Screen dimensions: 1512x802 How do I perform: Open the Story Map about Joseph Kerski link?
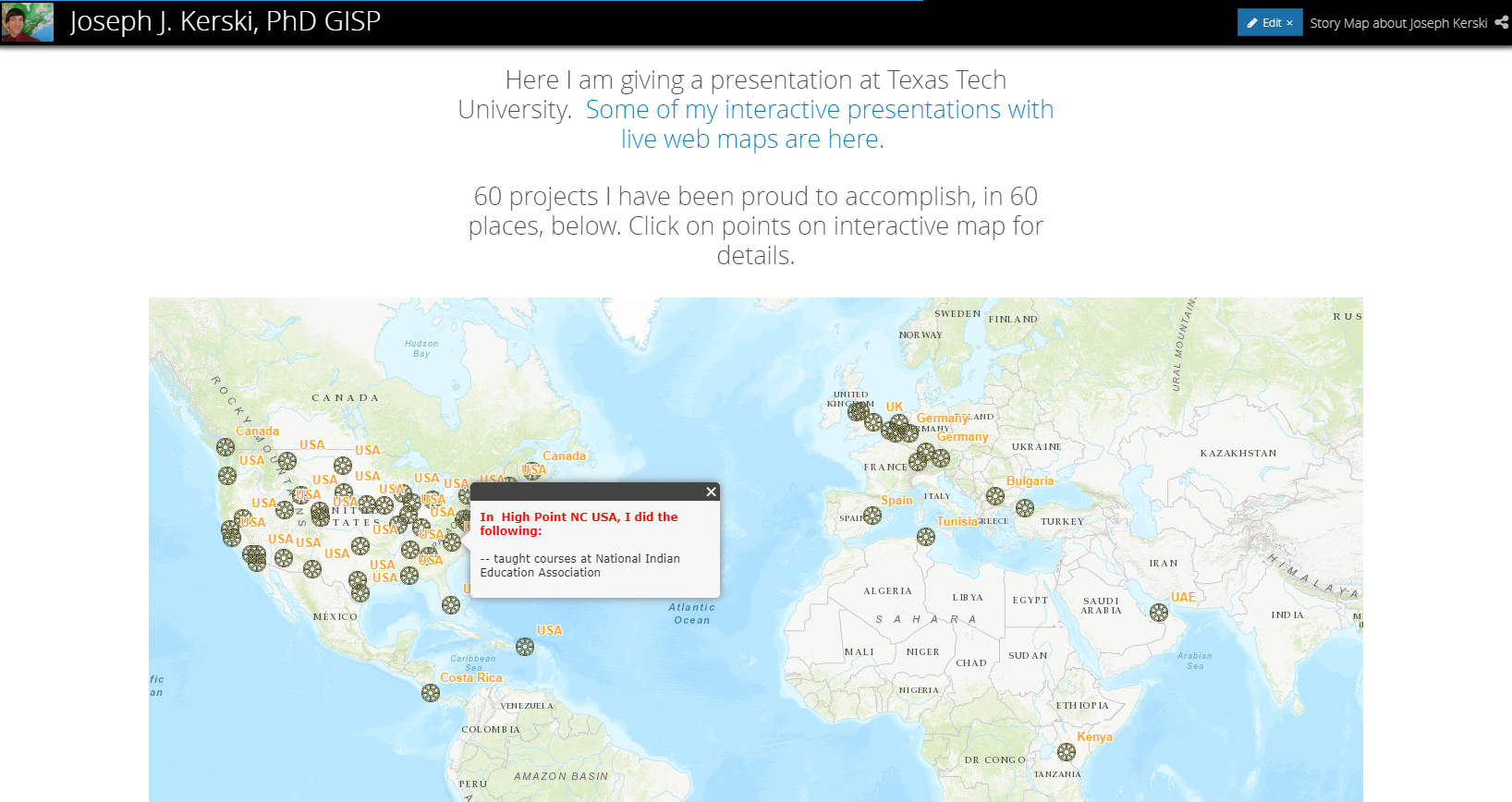coord(1398,23)
